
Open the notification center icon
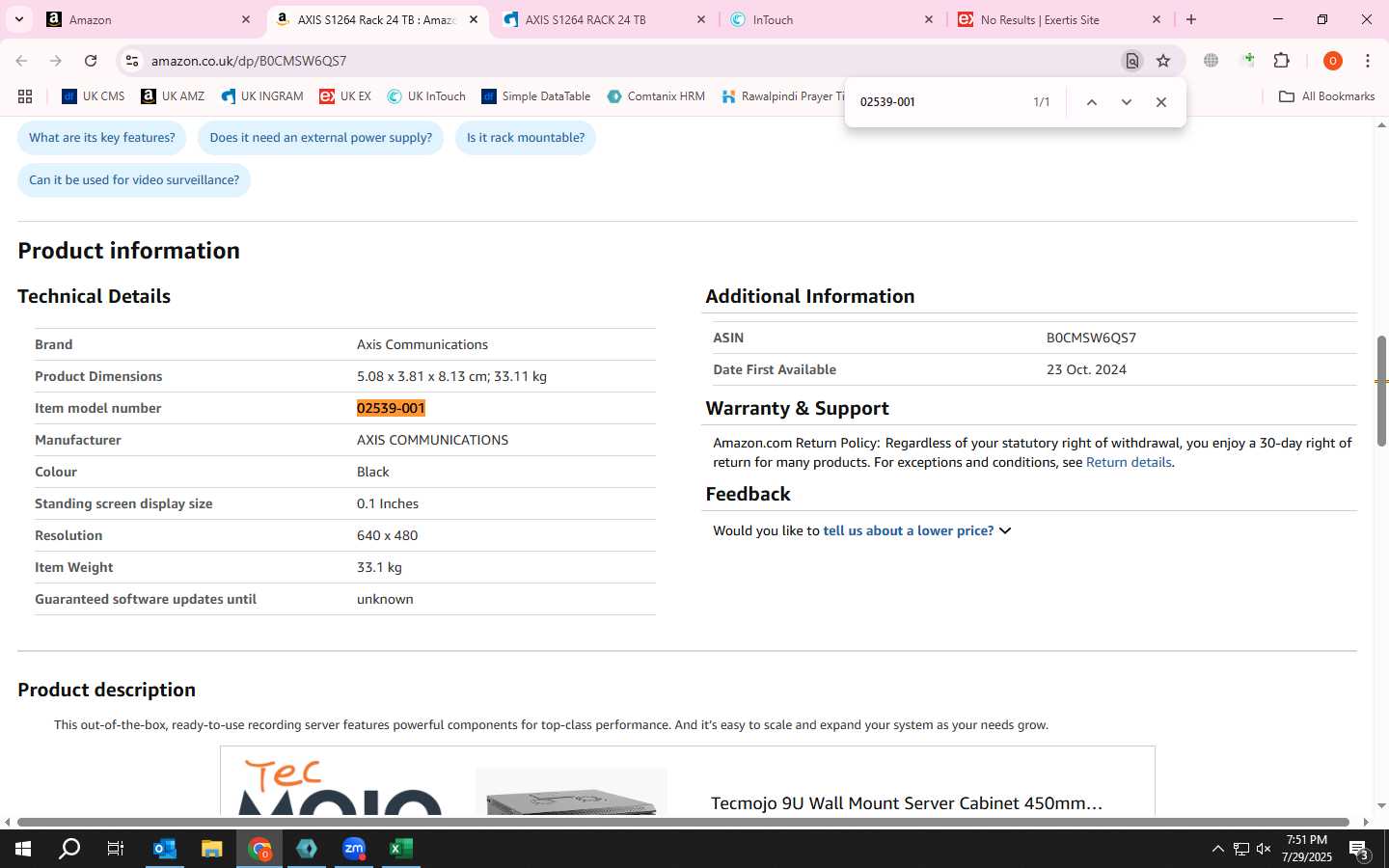[x=1359, y=849]
